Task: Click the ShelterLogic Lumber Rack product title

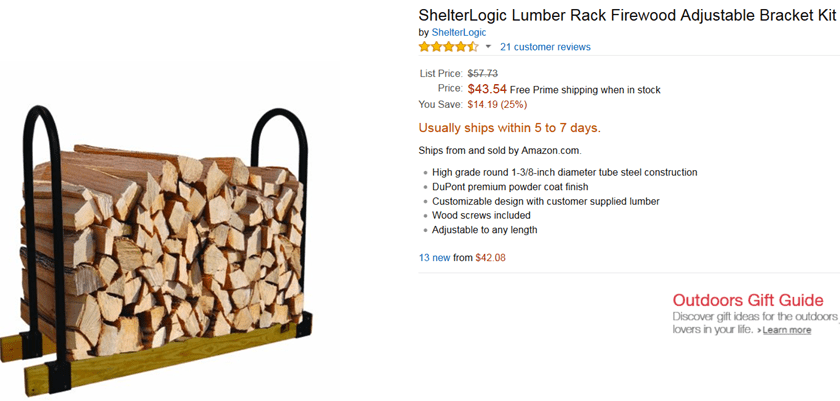Action: click(628, 15)
